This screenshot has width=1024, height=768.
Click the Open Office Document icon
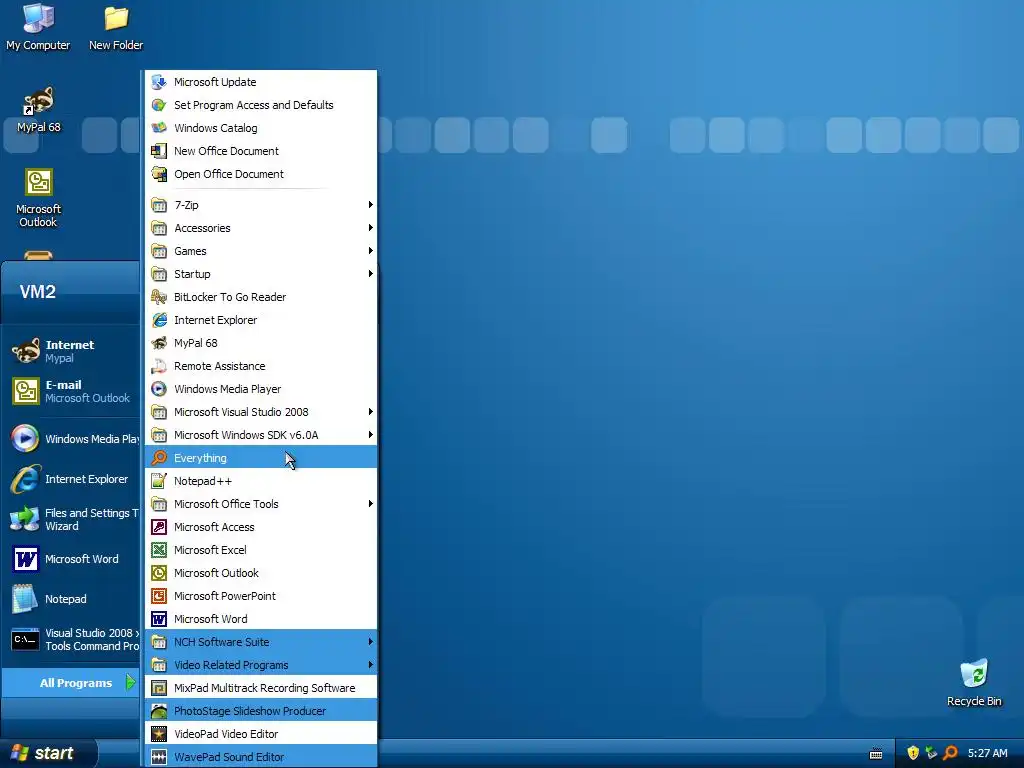tap(159, 174)
